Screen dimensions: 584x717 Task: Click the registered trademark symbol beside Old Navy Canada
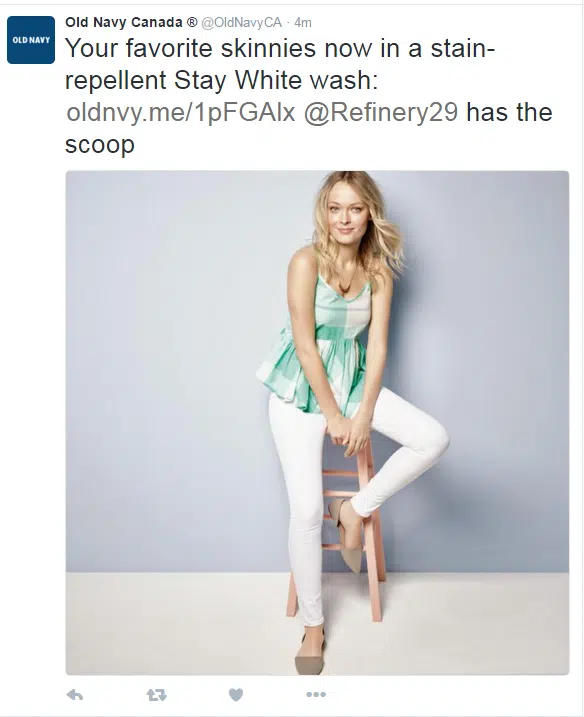click(193, 22)
